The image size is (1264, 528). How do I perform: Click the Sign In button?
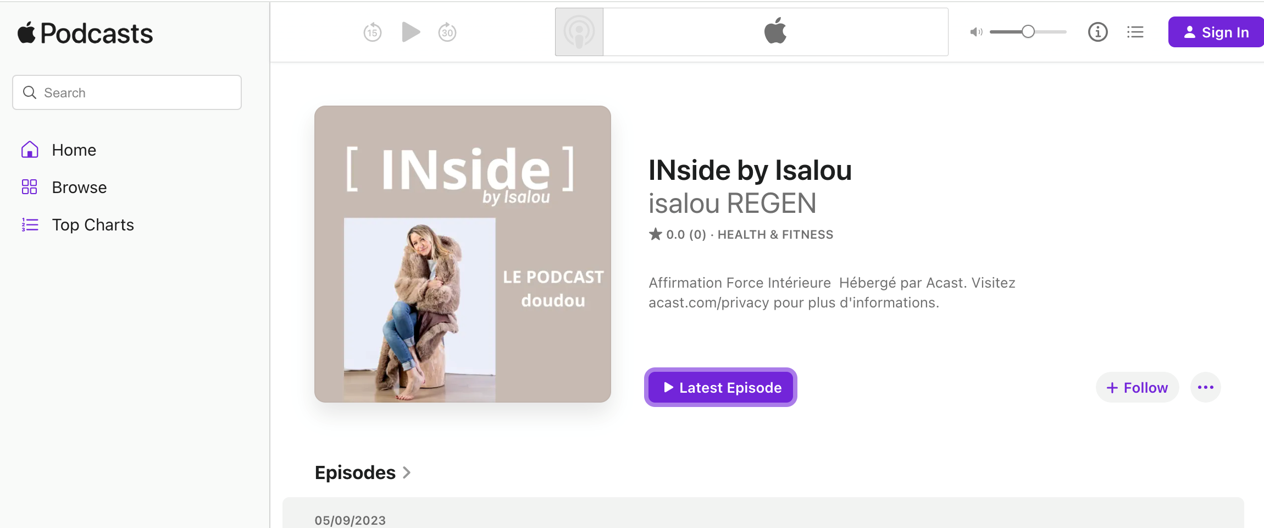(x=1216, y=32)
